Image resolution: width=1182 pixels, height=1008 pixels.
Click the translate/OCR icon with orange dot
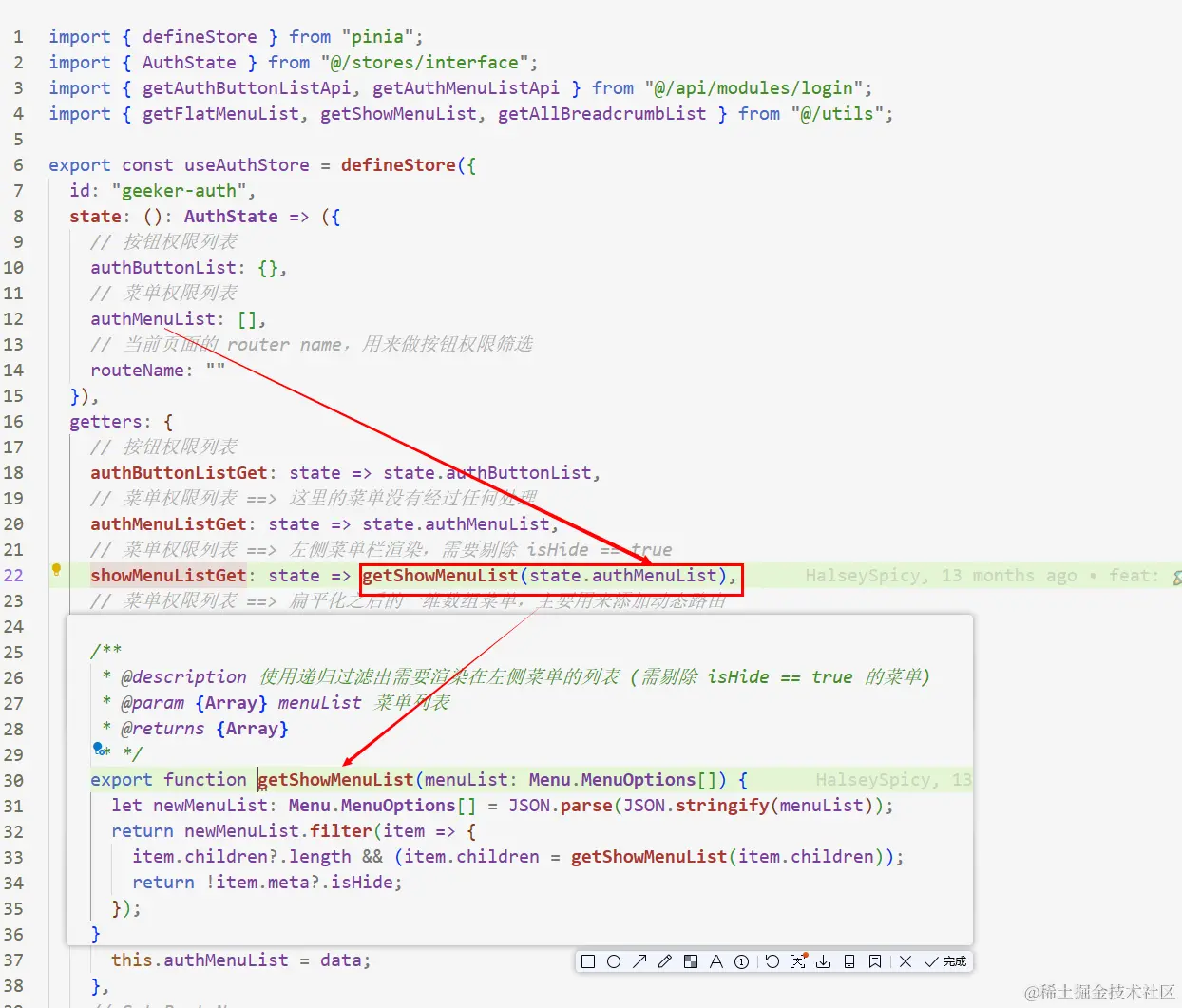click(x=798, y=960)
